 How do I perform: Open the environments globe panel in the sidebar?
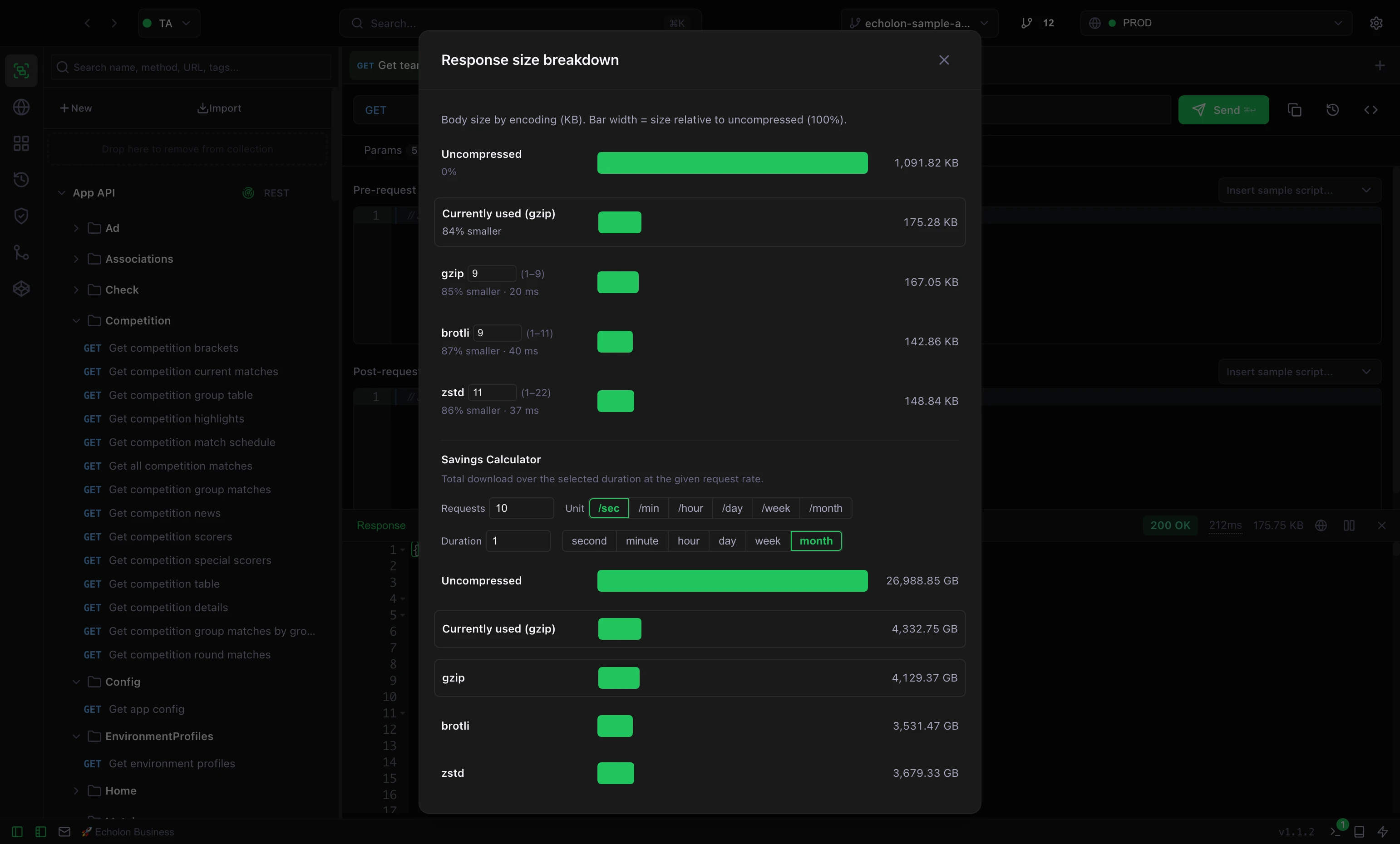(x=21, y=108)
